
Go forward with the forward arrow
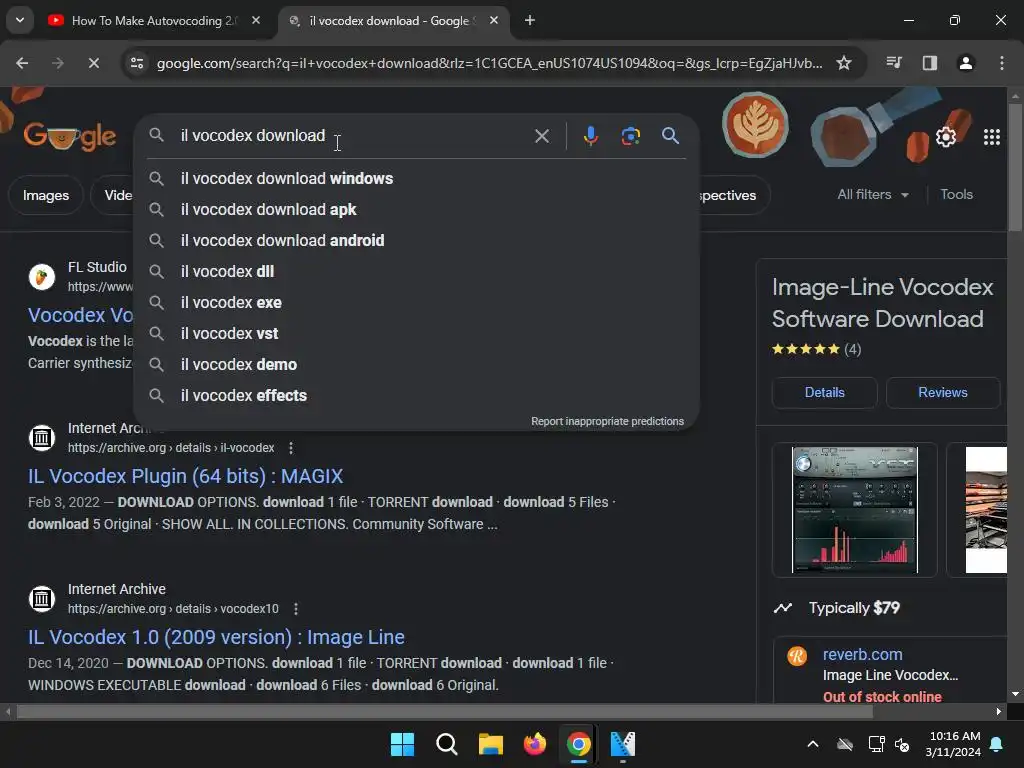57,63
